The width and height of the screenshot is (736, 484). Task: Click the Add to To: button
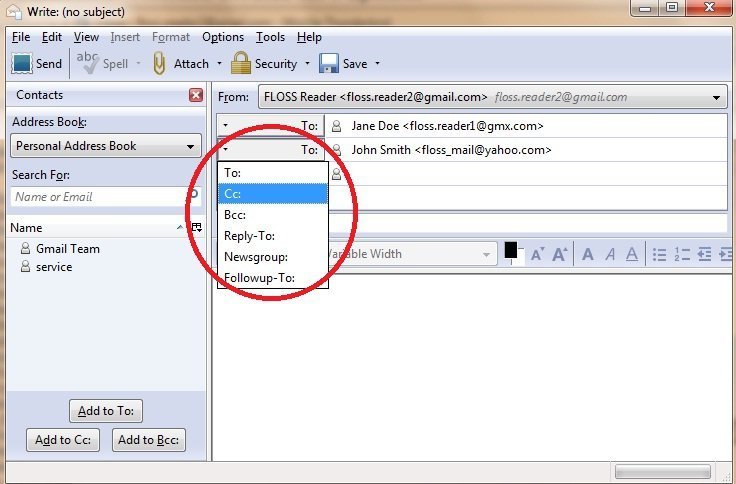(106, 411)
